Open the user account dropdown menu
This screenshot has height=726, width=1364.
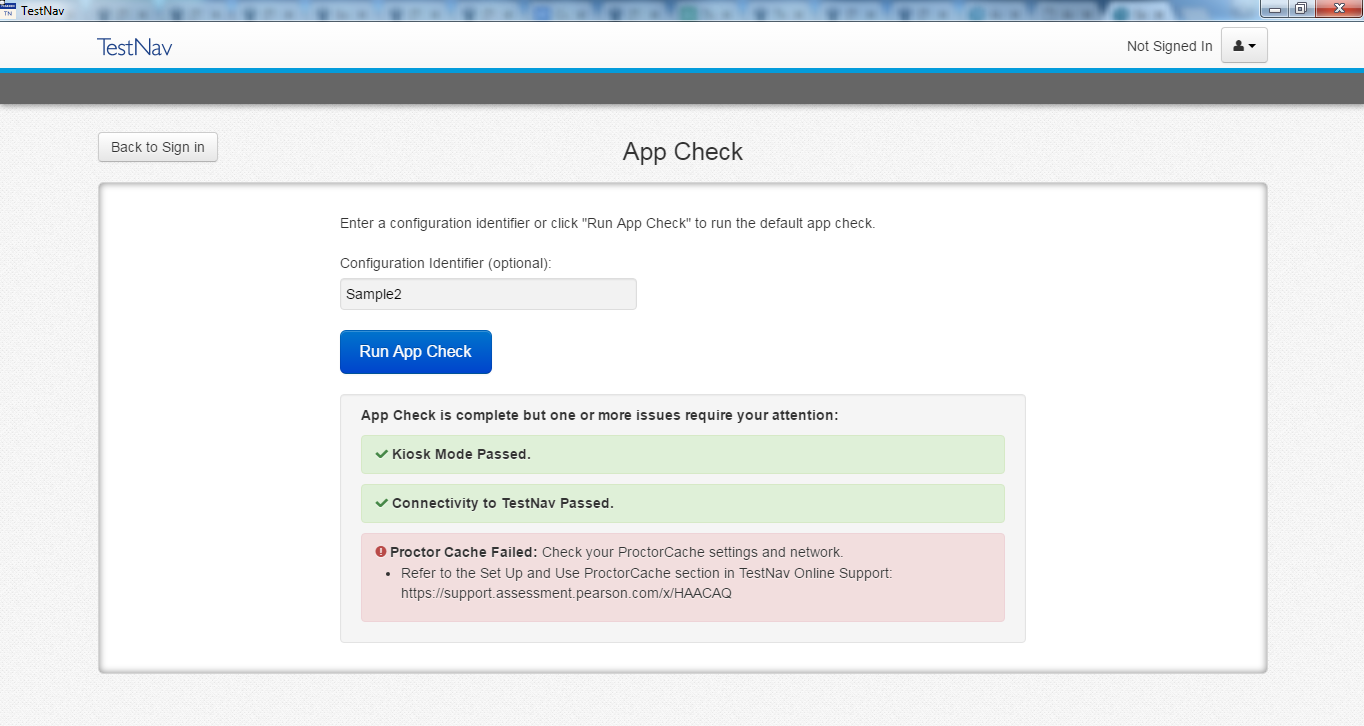[1244, 46]
